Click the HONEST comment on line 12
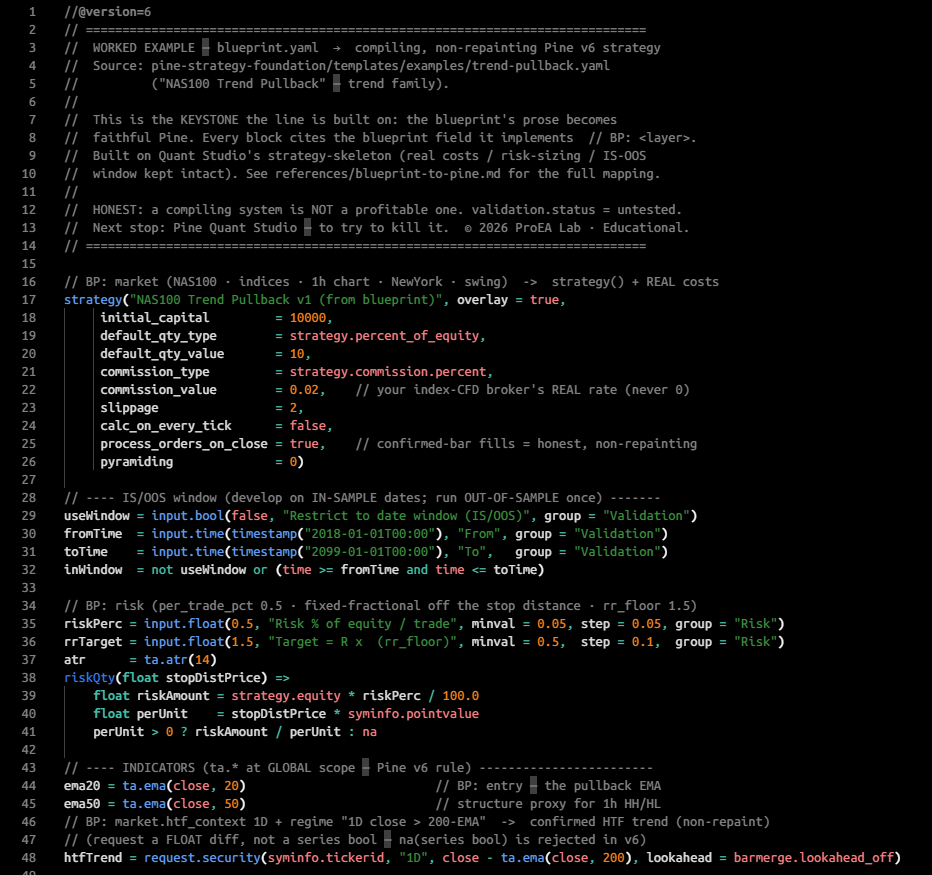The width and height of the screenshot is (932, 875). [x=373, y=210]
